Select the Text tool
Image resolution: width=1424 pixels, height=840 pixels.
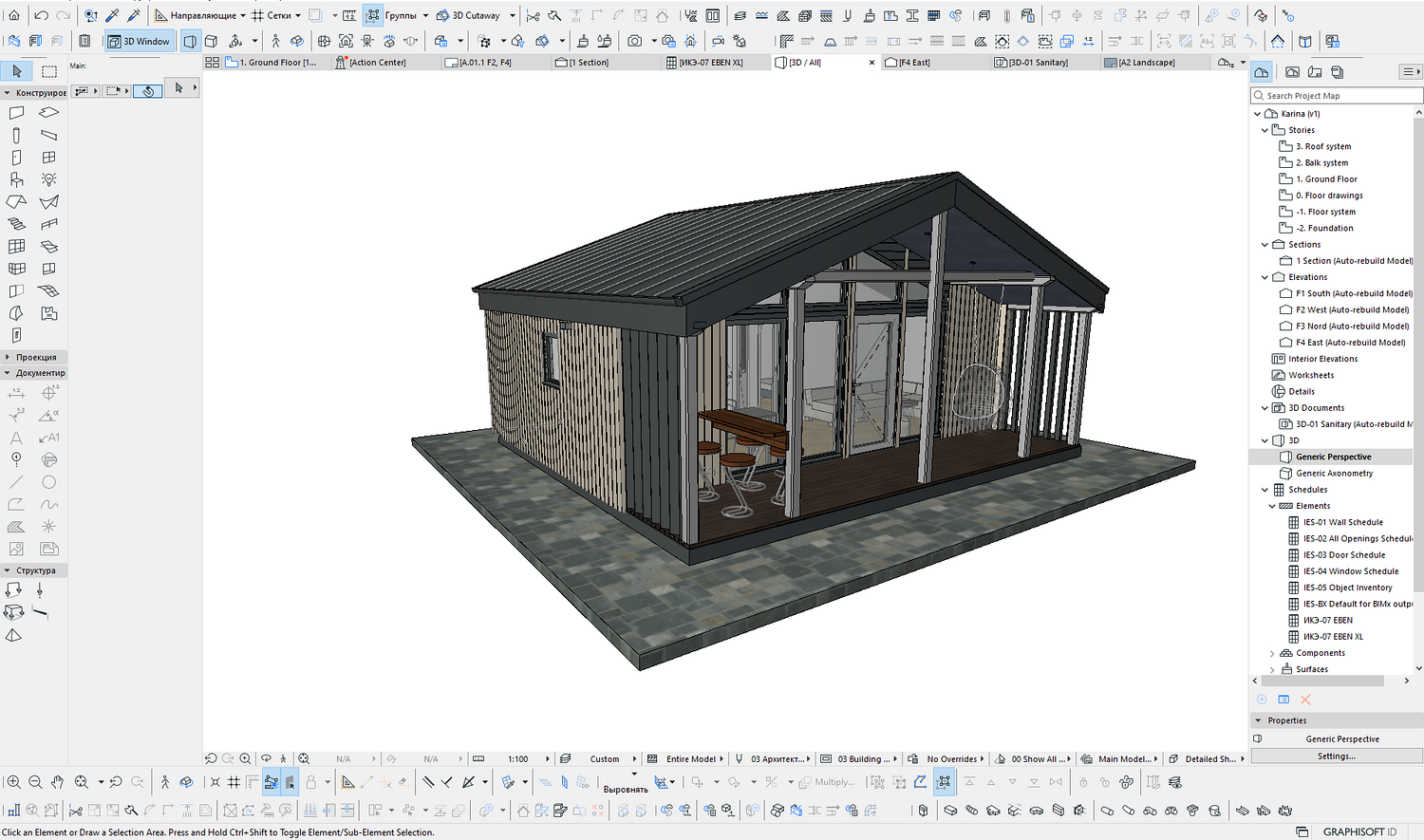coord(16,438)
